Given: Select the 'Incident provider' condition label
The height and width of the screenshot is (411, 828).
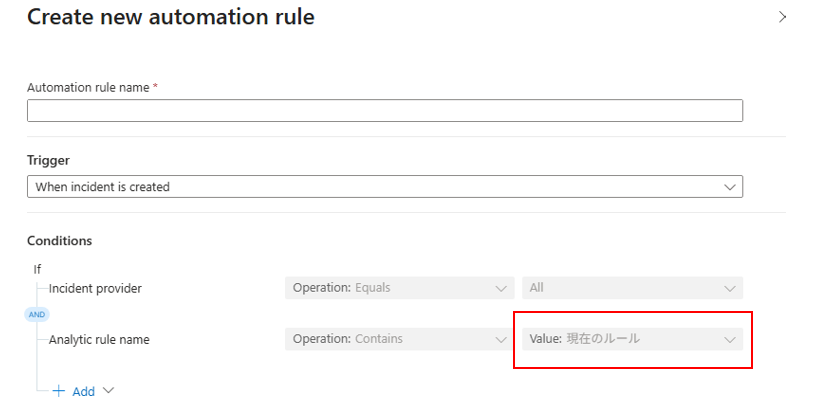Looking at the screenshot, I should click(95, 289).
